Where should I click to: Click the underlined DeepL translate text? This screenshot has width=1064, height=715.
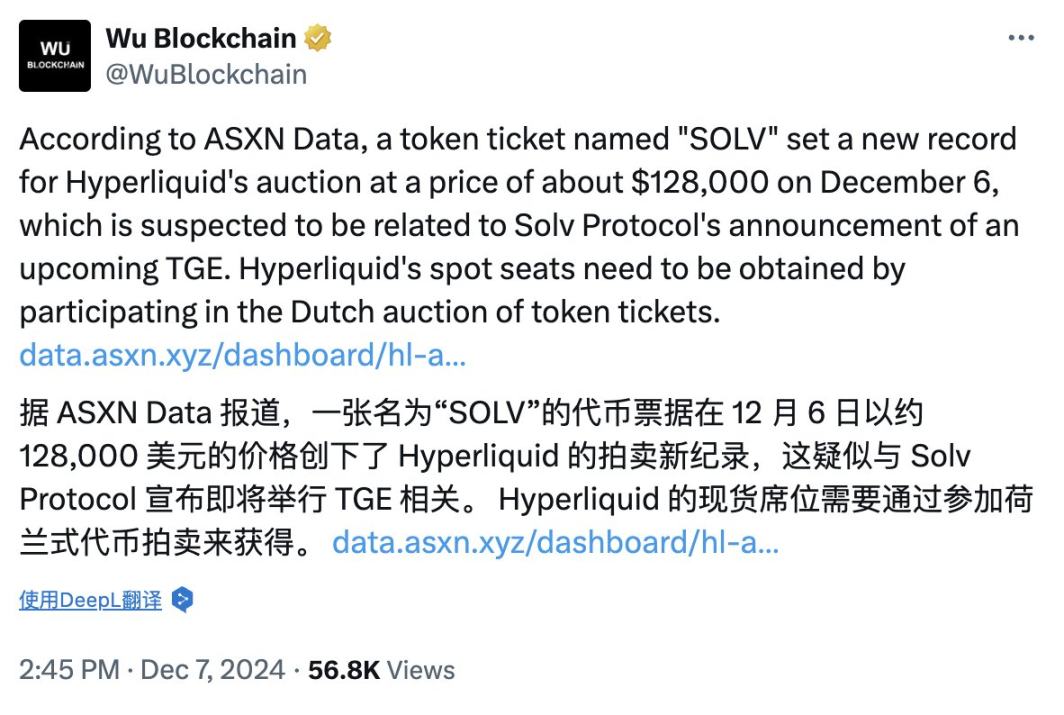(90, 599)
